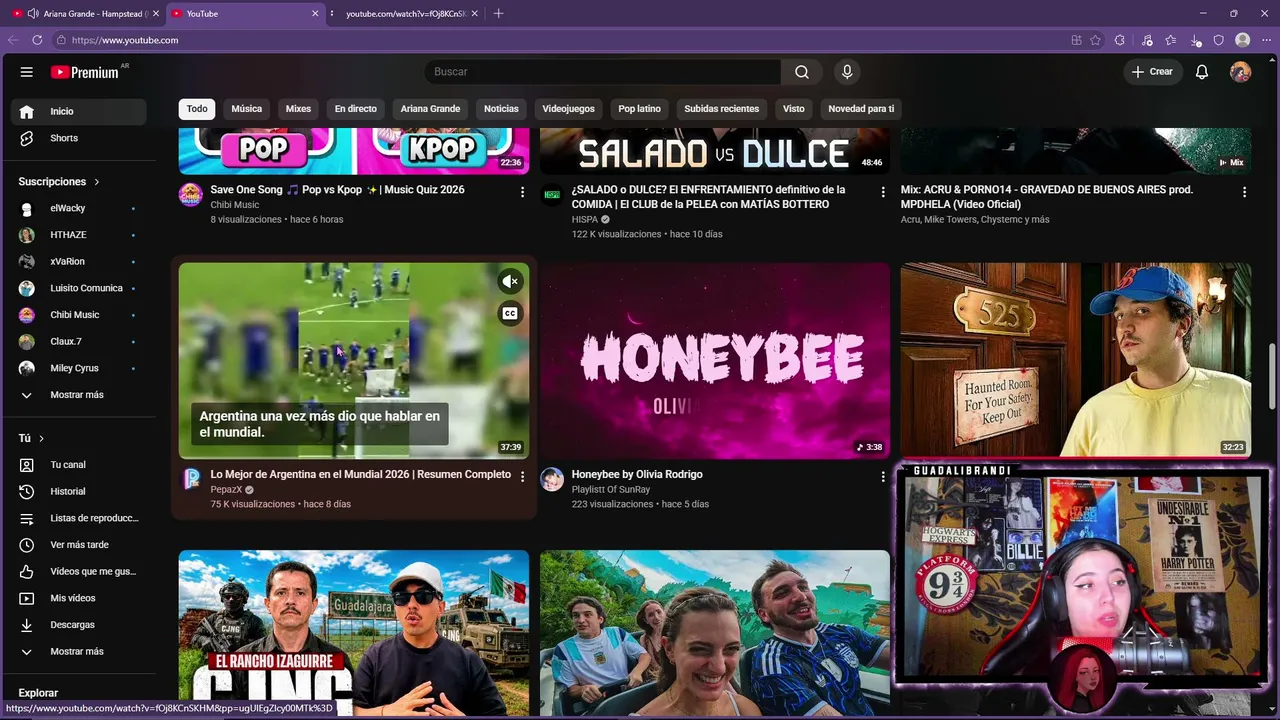Open Historial in the sidebar
This screenshot has width=1280, height=720.
(78, 491)
